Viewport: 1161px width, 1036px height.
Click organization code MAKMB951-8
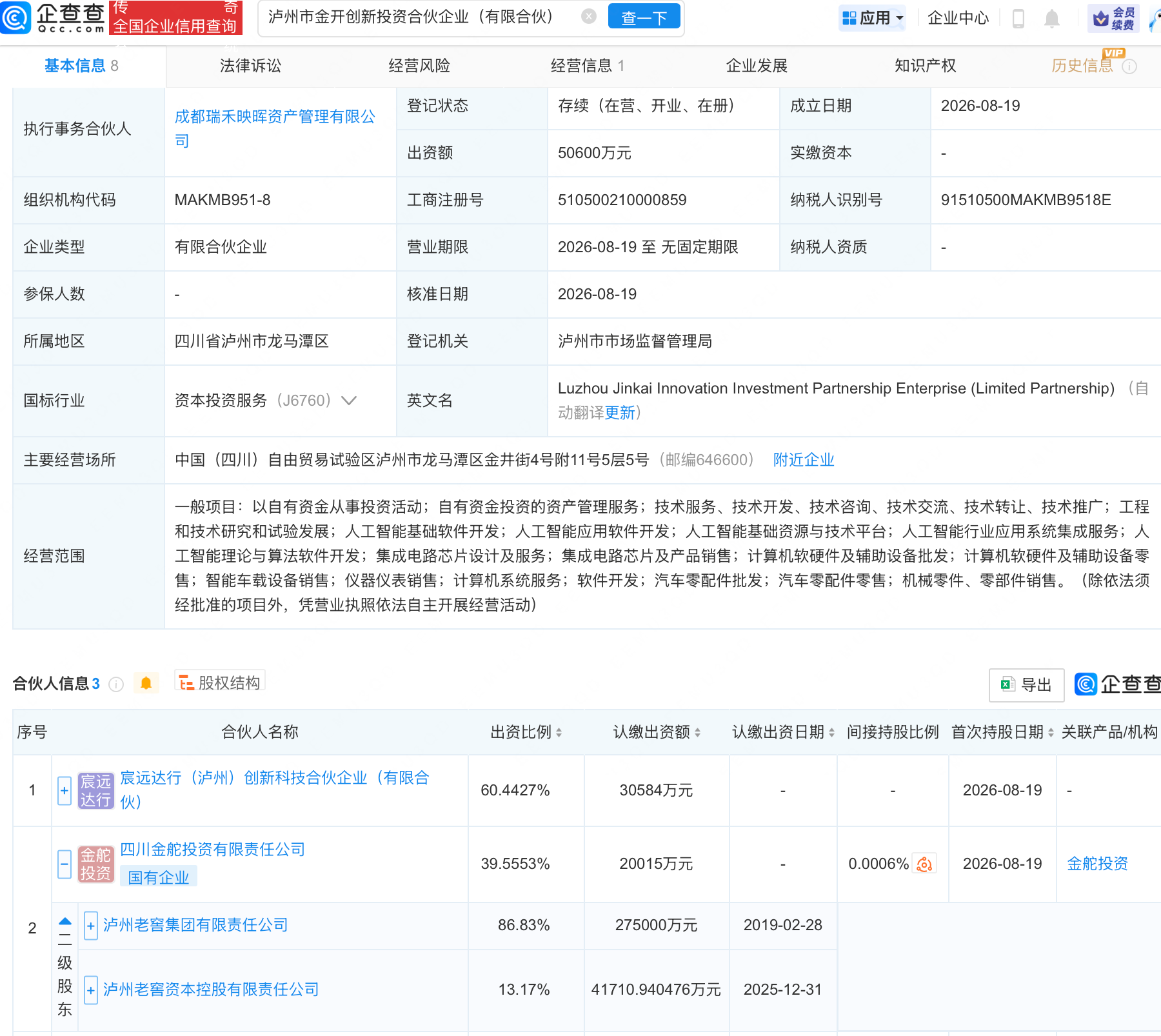tap(223, 200)
